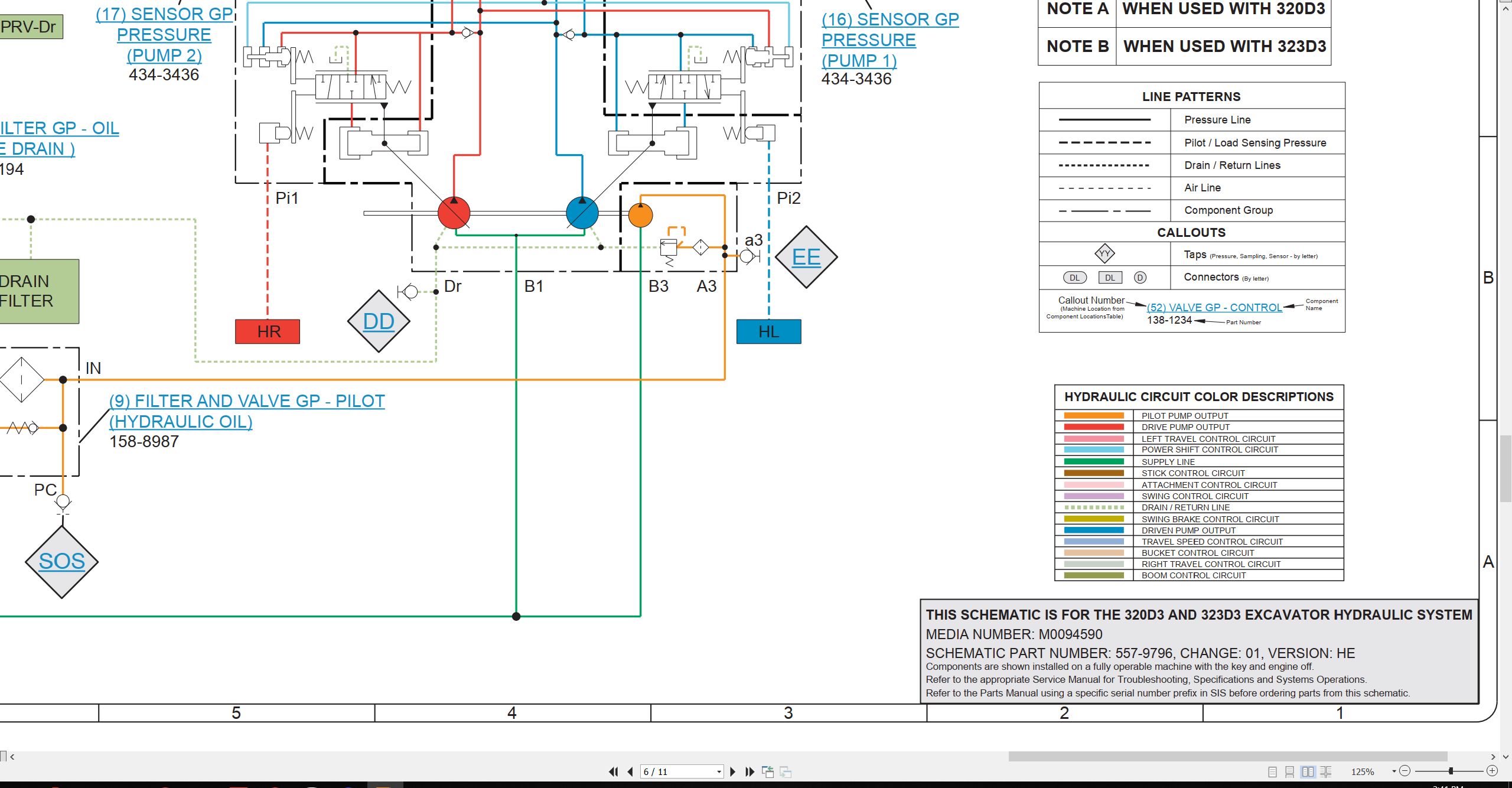Click the Pilot Pump Output orange swatch
The image size is (1512, 788).
tap(1094, 416)
